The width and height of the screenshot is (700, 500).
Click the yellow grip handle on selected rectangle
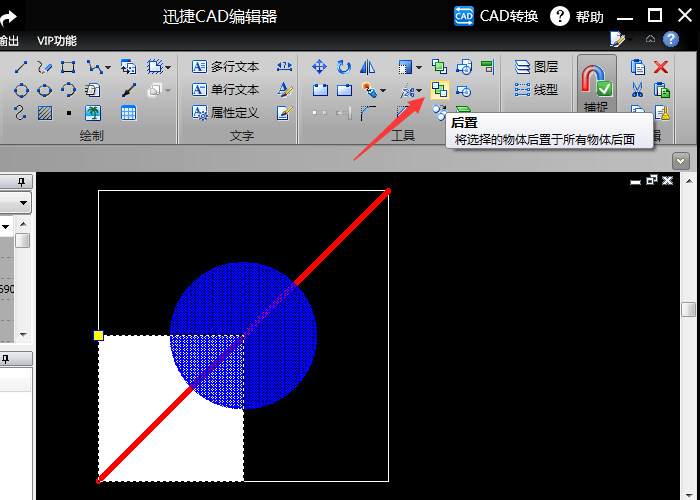[98, 335]
